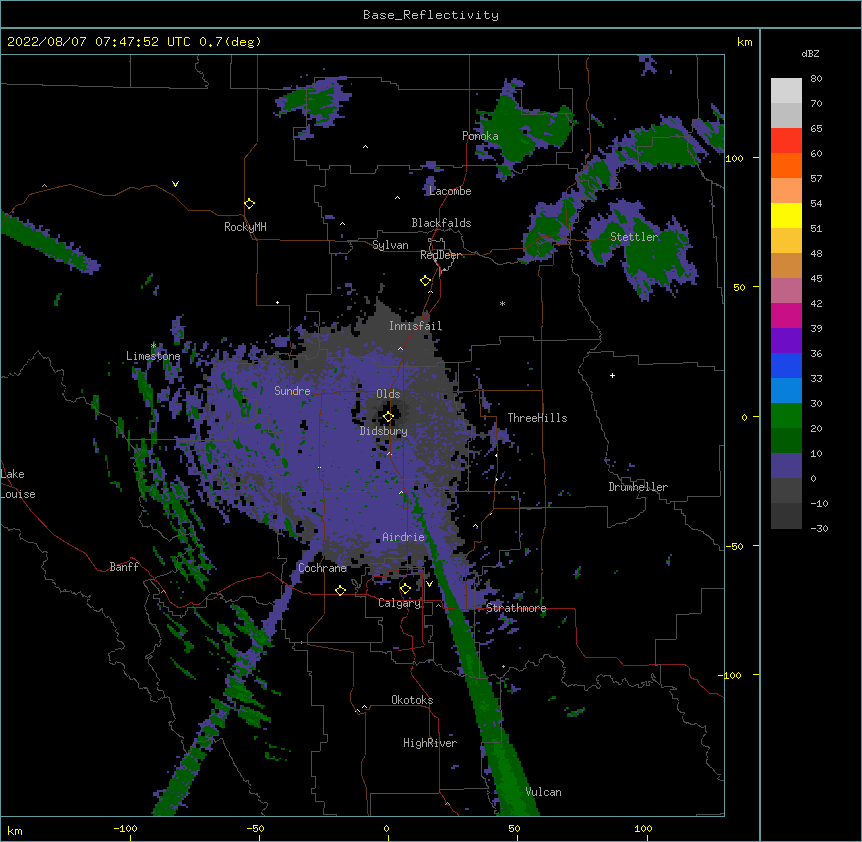Click the Ponoka city label
Image resolution: width=862 pixels, height=842 pixels.
[480, 136]
